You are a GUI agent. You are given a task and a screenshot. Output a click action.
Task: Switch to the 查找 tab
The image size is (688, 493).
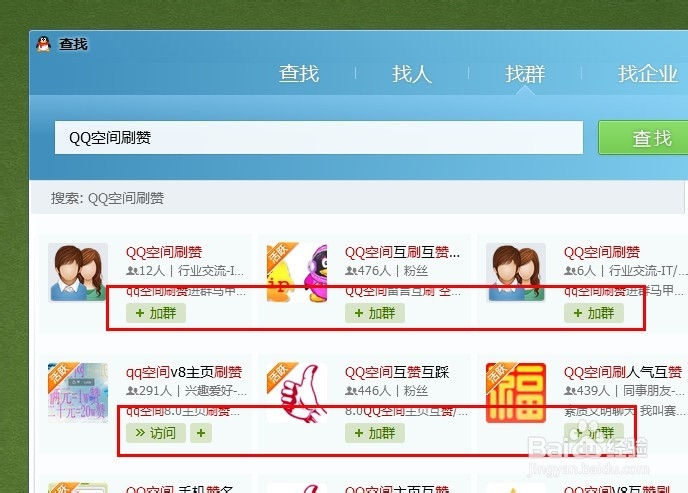(x=298, y=73)
